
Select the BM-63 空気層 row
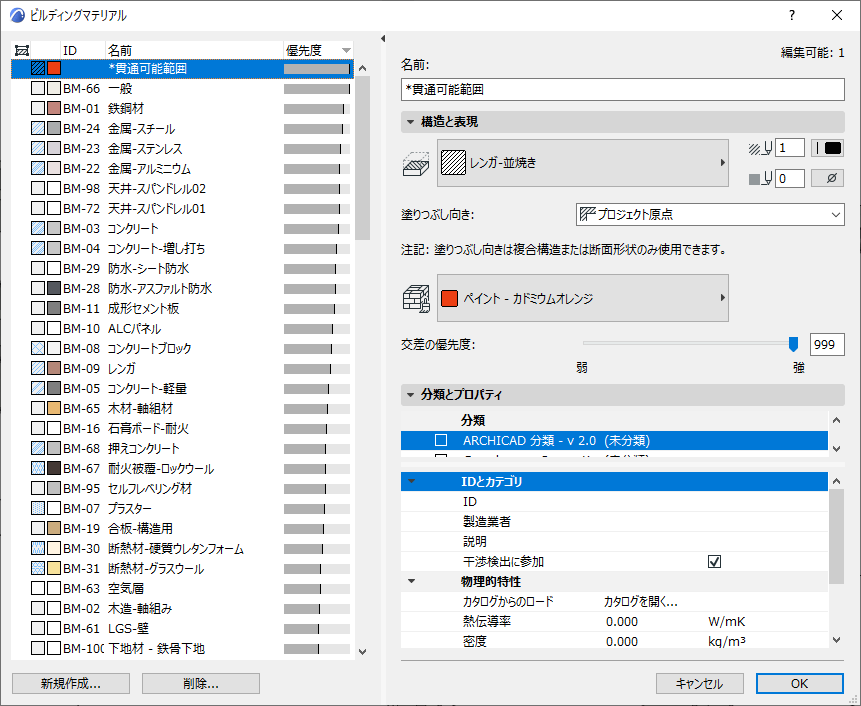(x=182, y=588)
